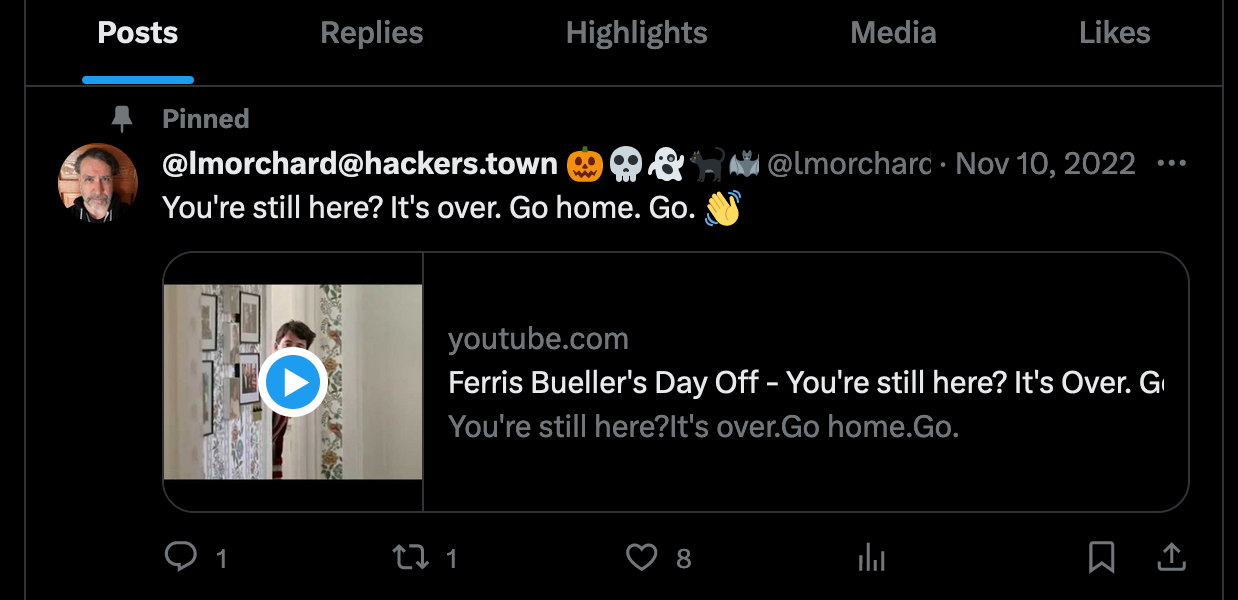Switch to the Highlights tab
The width and height of the screenshot is (1238, 600).
tap(636, 33)
